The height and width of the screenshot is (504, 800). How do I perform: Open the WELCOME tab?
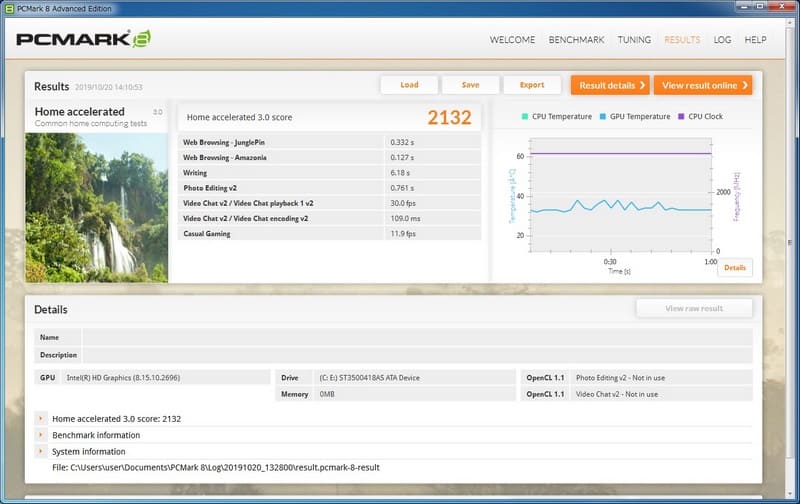coord(512,40)
